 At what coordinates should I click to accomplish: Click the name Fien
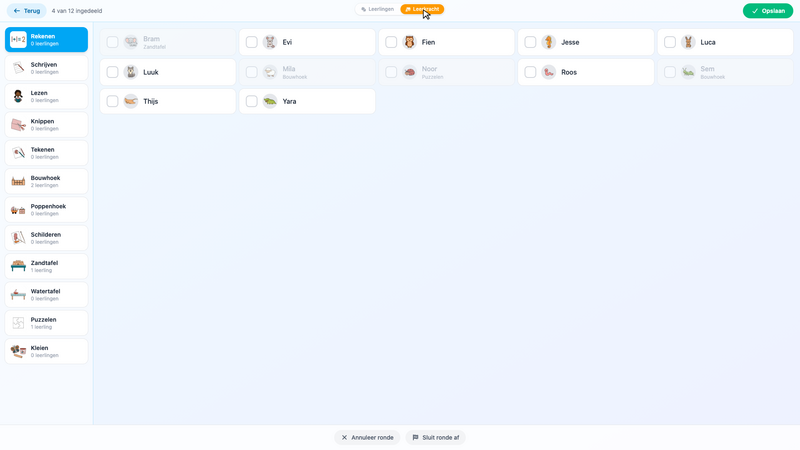[x=429, y=42]
